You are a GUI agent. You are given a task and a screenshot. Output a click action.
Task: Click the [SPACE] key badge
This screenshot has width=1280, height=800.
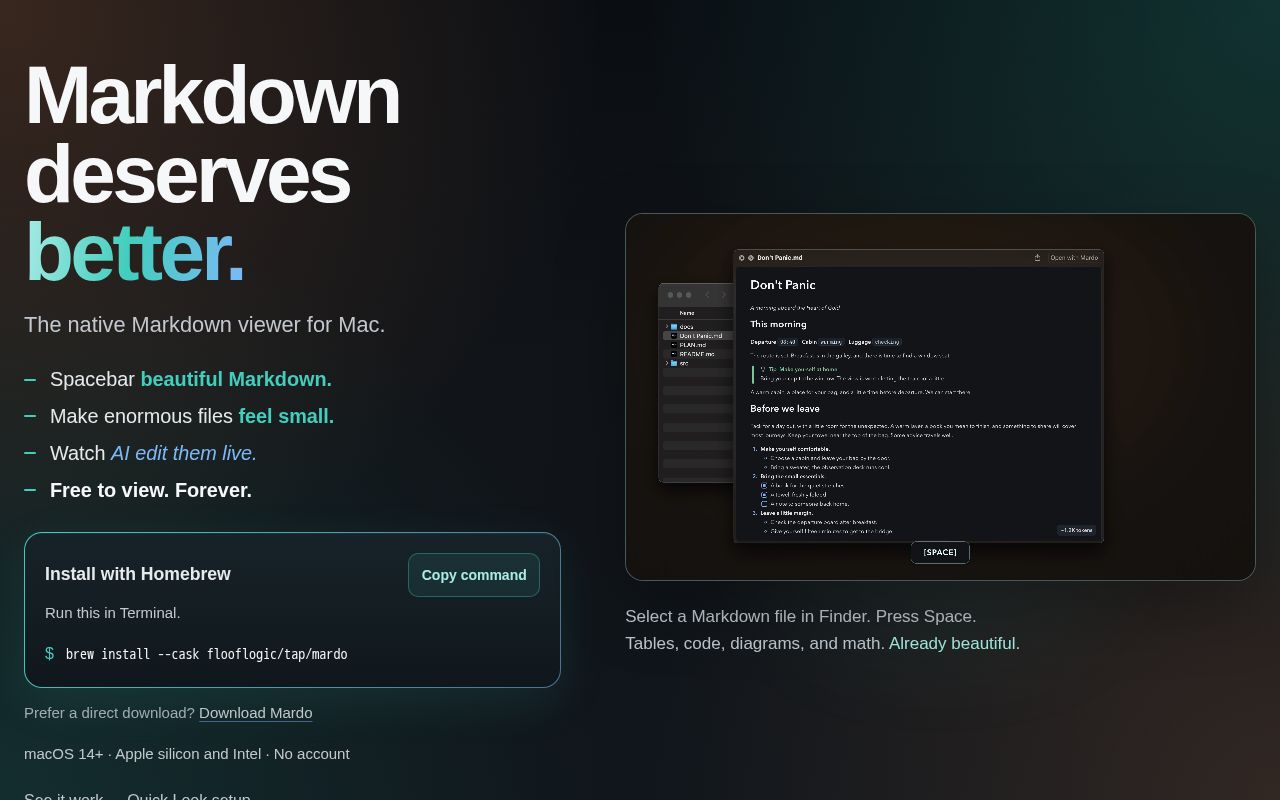940,552
